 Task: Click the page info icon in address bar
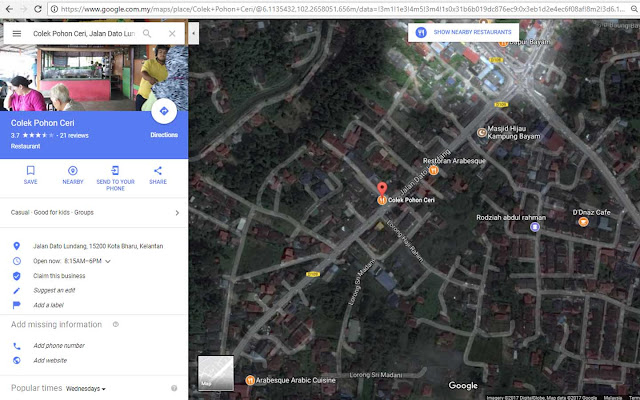54,9
